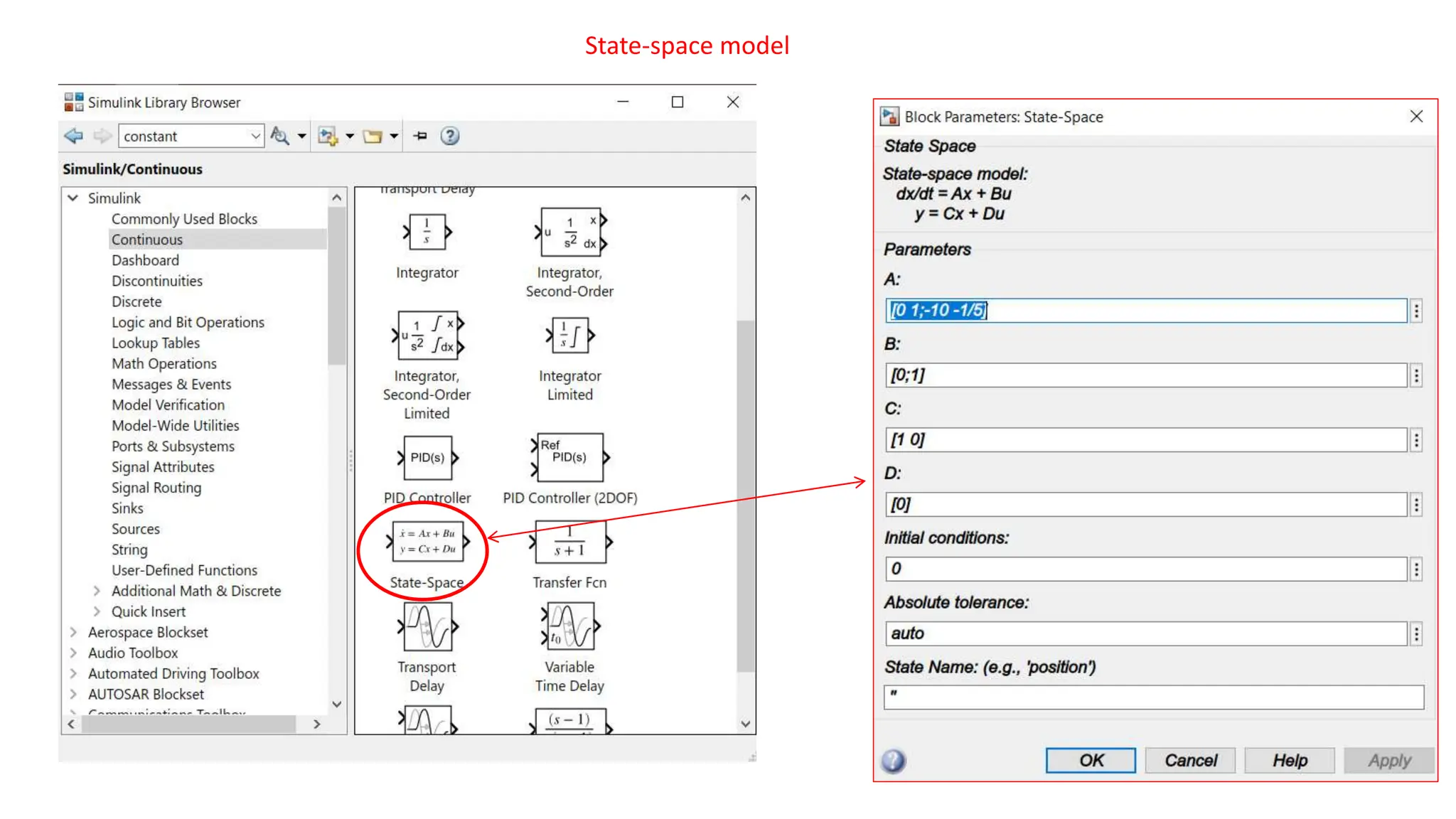The height and width of the screenshot is (819, 1456).
Task: Click the forward arrow in Library Browser toolbar
Action: (102, 136)
